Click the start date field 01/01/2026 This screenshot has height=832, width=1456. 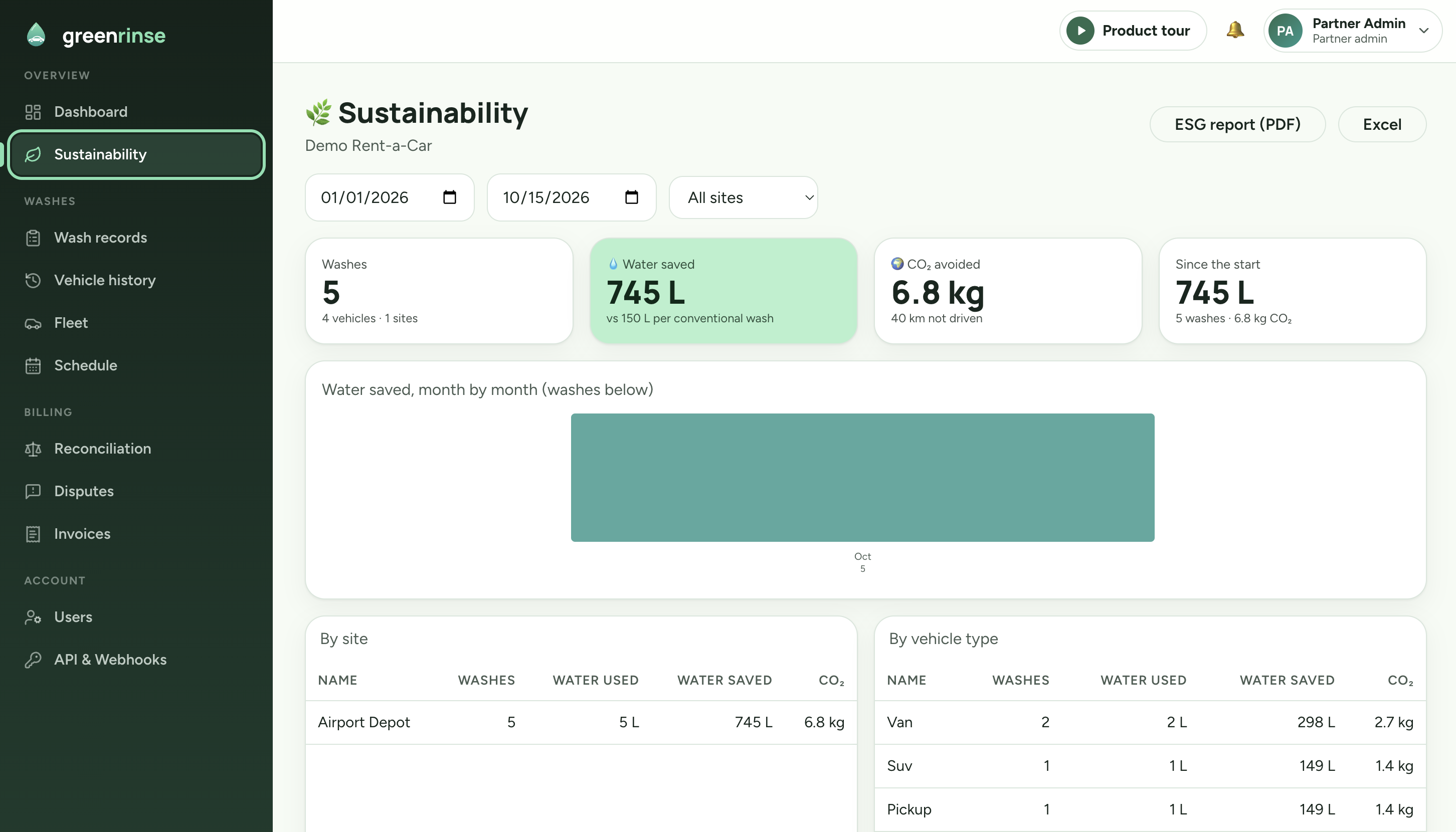[x=389, y=197]
